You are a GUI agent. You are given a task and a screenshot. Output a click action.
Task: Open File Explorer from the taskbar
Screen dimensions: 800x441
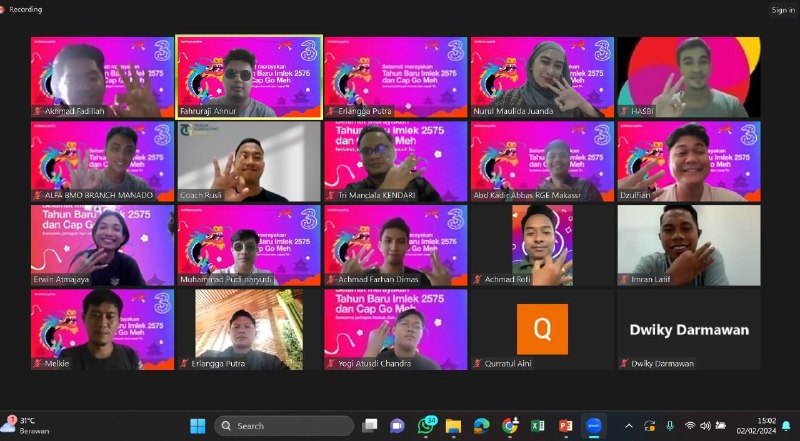click(453, 426)
